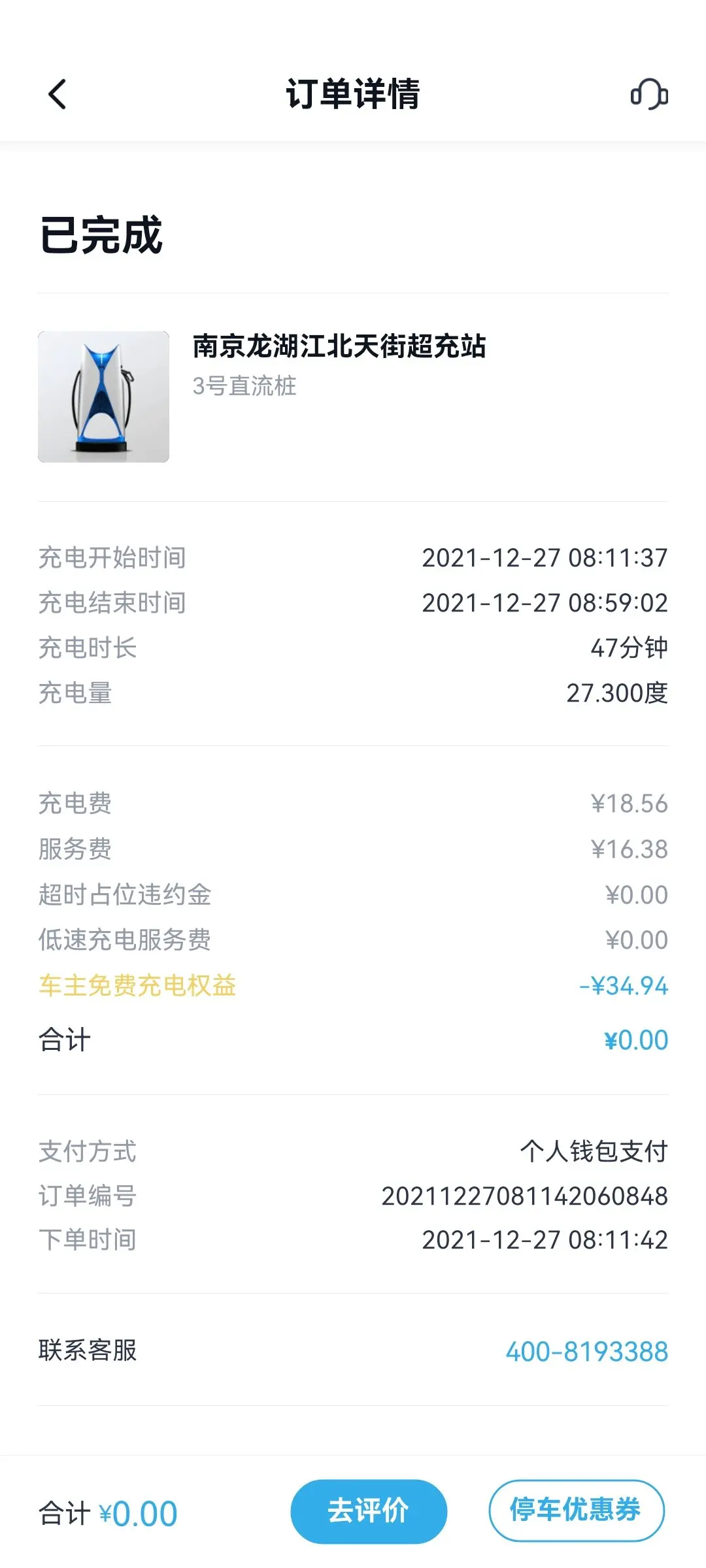Tap the 充电开始时间 timestamp value
Screen dimensions: 706x1568
pyautogui.click(x=545, y=558)
